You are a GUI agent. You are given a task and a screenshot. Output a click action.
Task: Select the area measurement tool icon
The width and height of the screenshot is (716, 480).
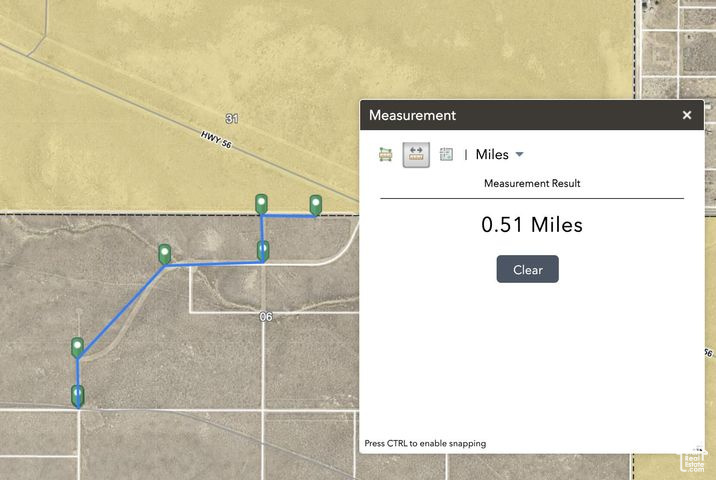click(385, 155)
